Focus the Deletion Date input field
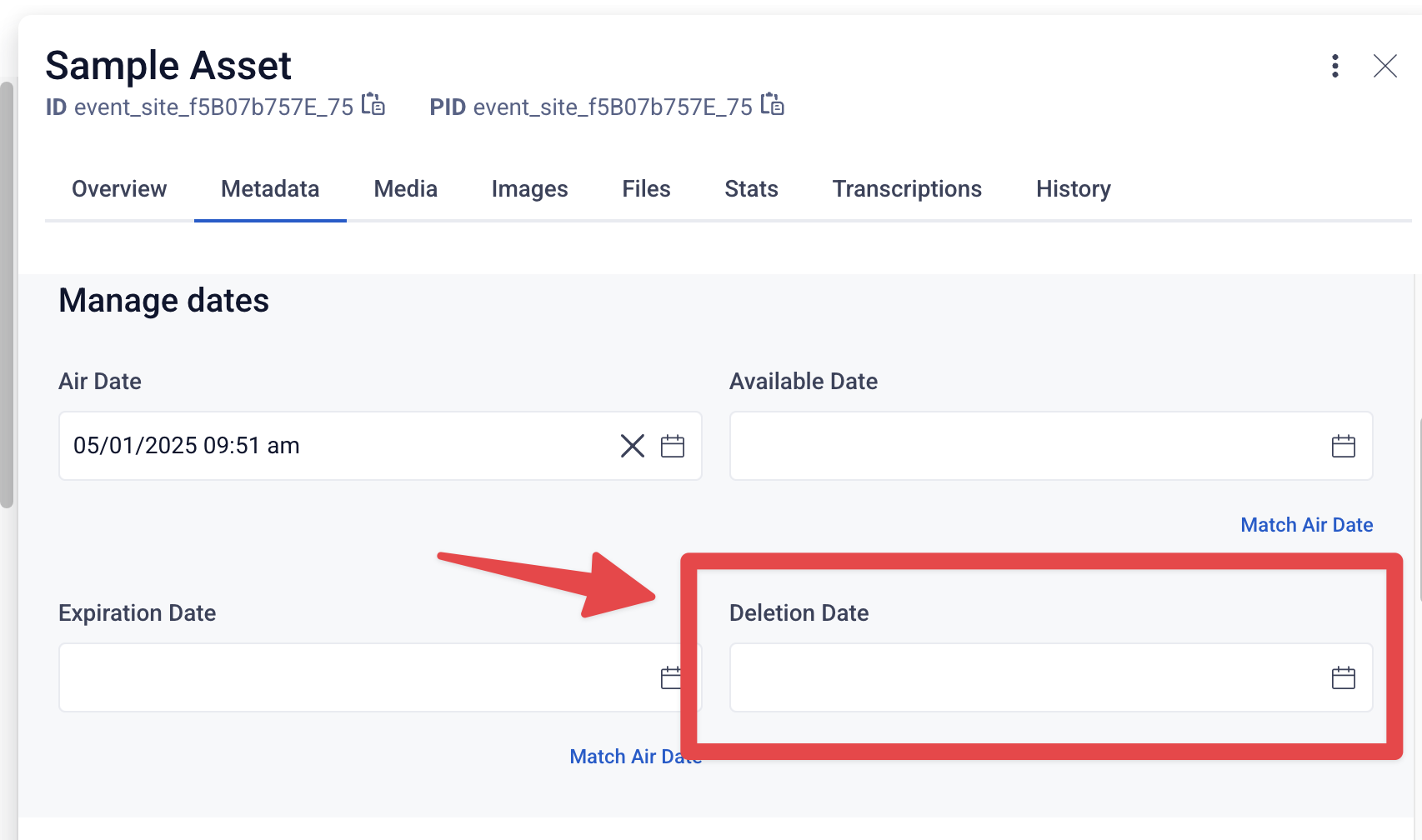1422x840 pixels. coord(1051,677)
